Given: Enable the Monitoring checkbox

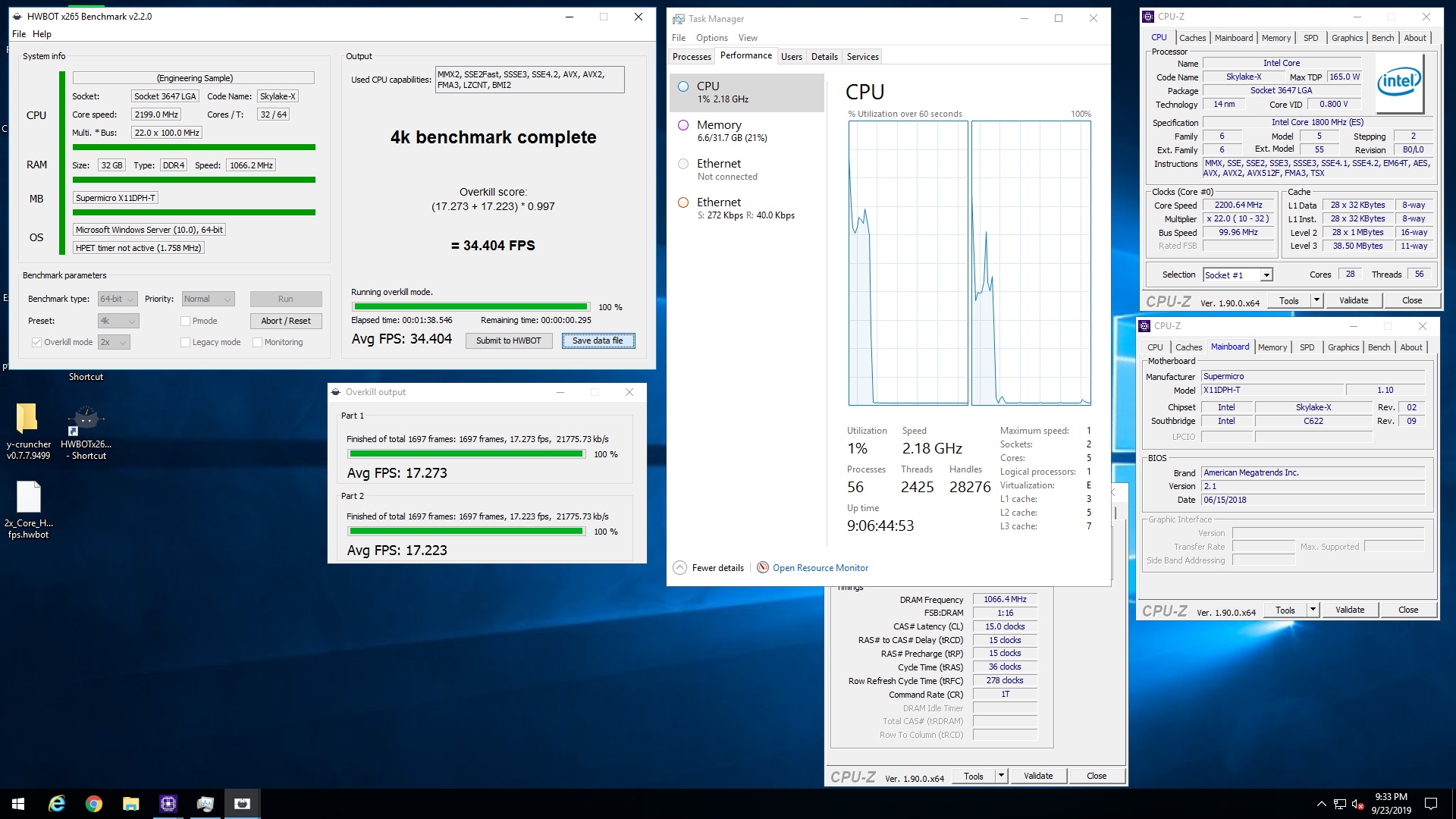Looking at the screenshot, I should pos(257,342).
